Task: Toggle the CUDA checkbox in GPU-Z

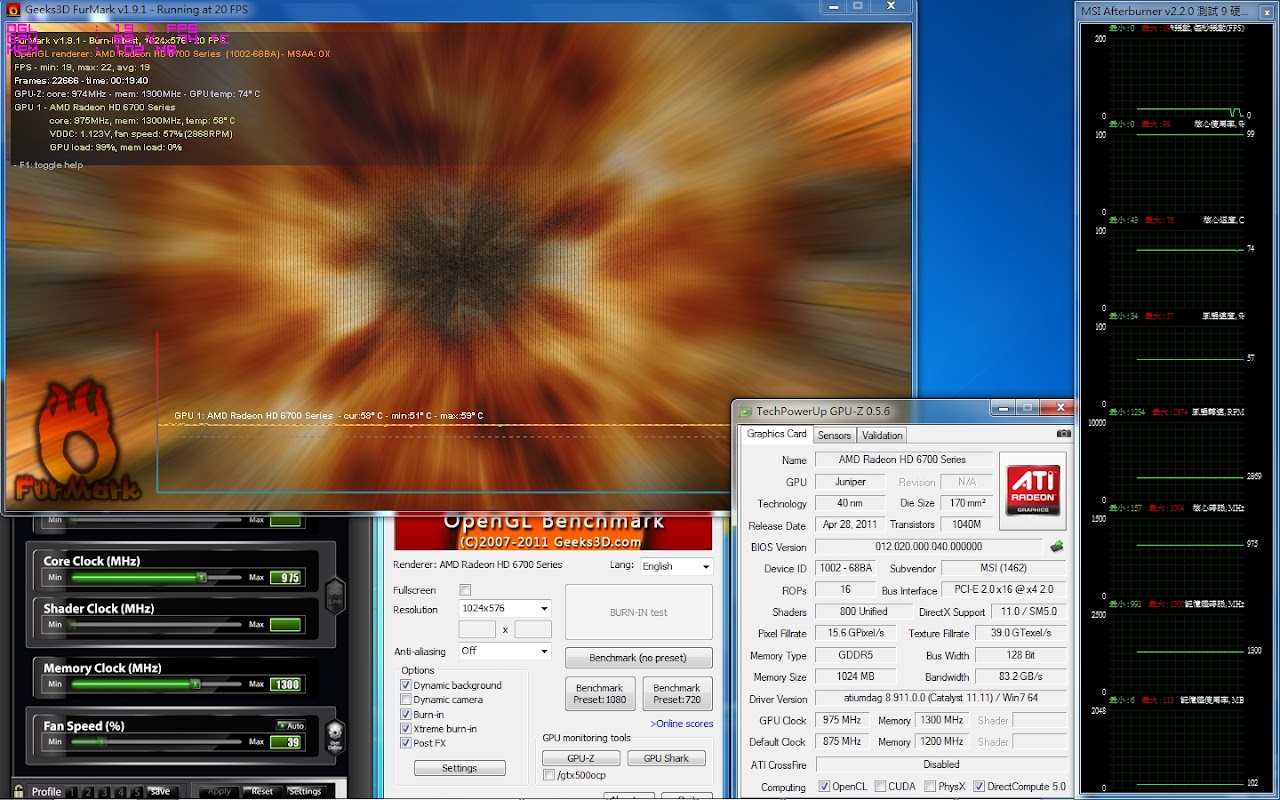Action: pyautogui.click(x=880, y=787)
